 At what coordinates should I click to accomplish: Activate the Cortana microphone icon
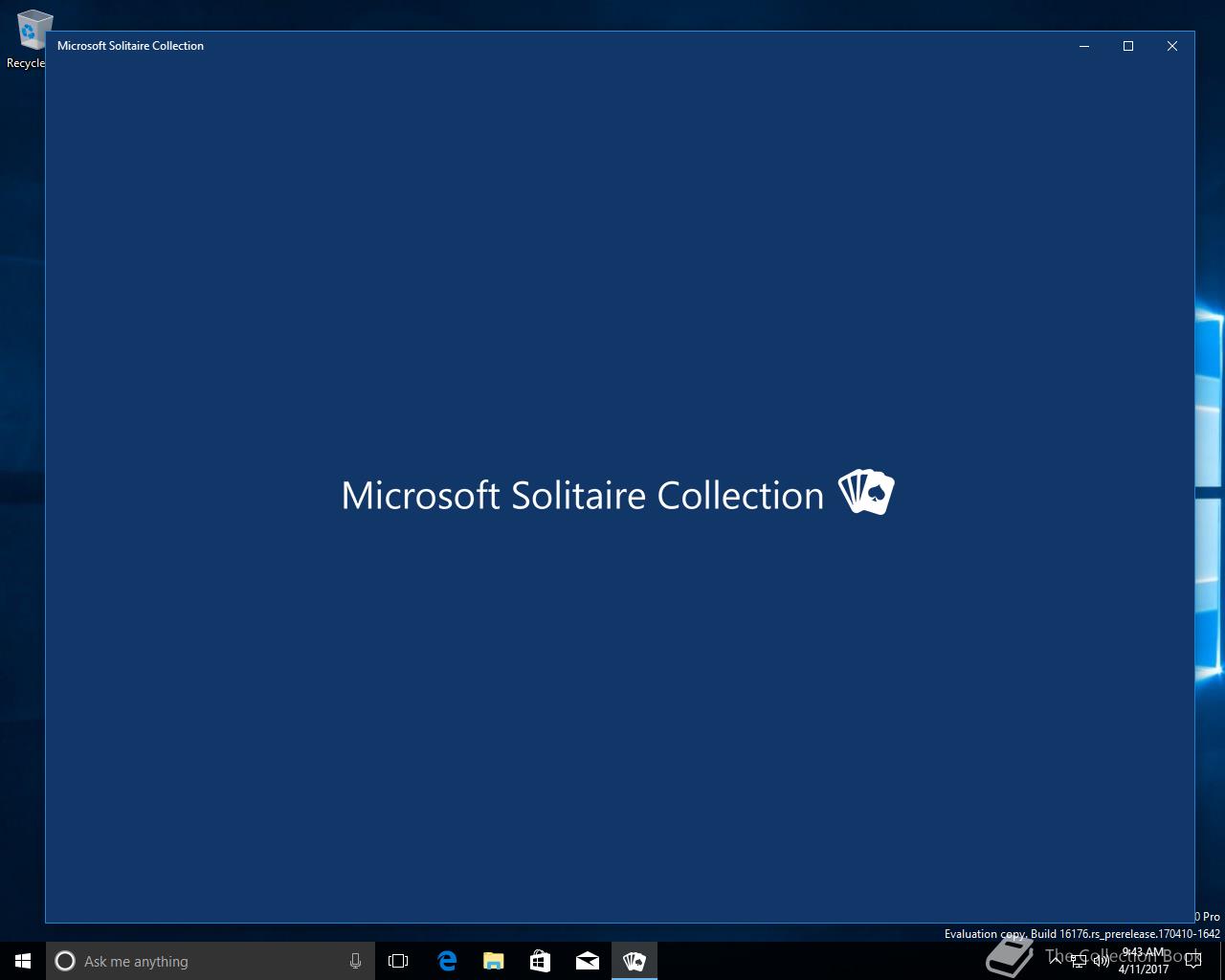point(355,961)
